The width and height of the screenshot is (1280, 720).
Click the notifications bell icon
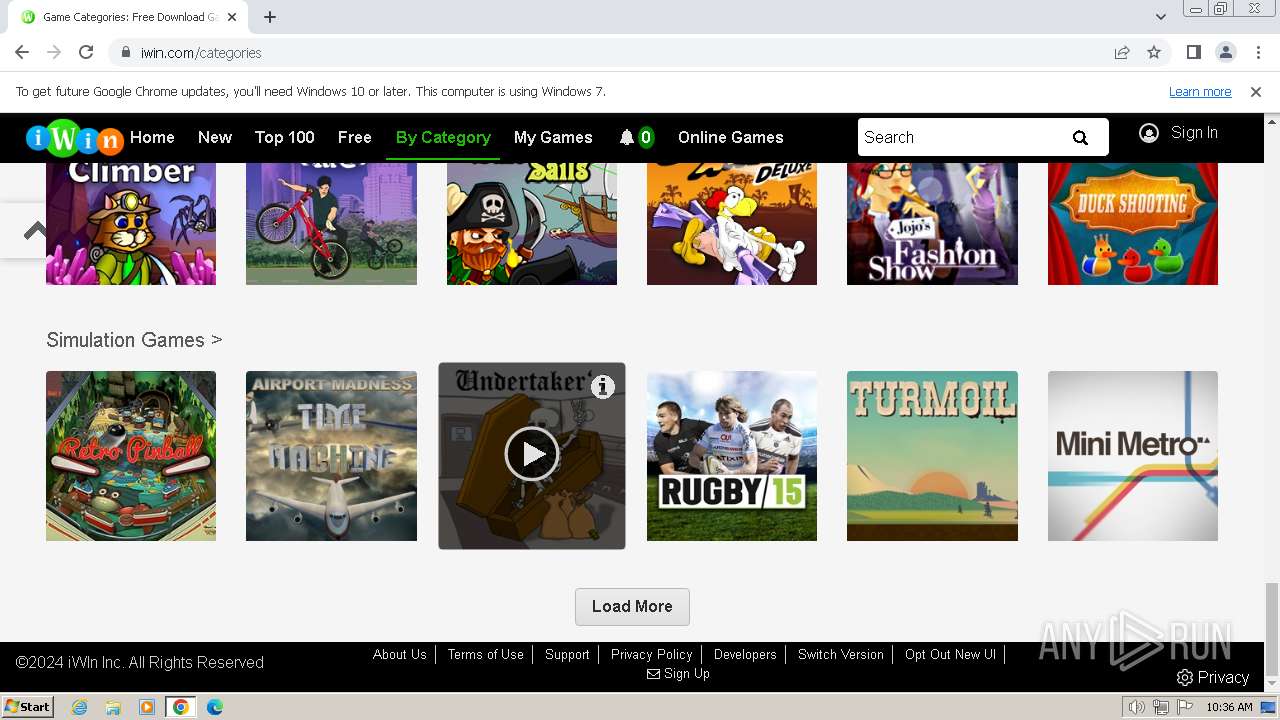pyautogui.click(x=627, y=137)
